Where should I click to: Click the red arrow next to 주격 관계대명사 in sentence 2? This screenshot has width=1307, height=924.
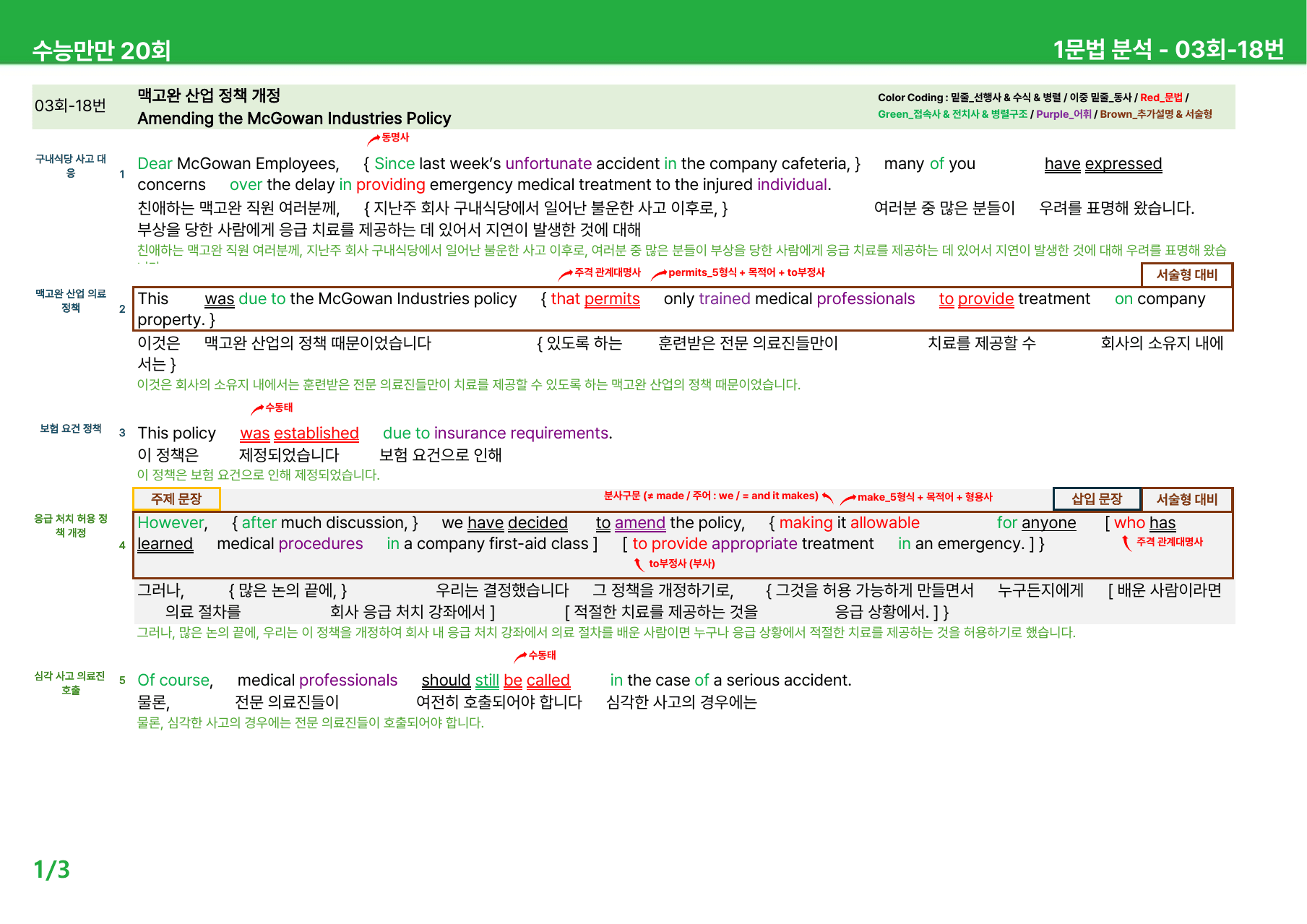click(x=565, y=275)
